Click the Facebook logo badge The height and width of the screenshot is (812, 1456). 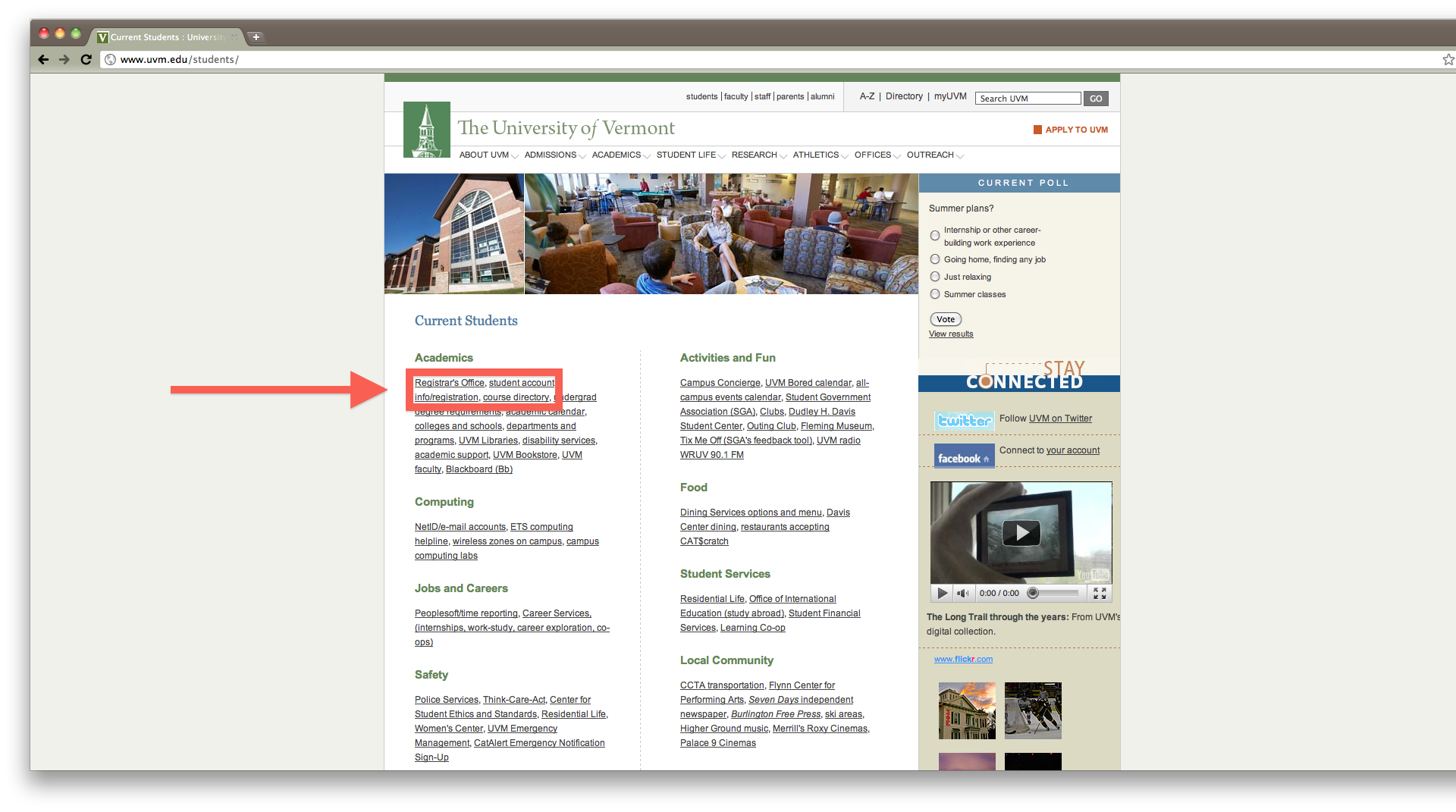tap(964, 456)
